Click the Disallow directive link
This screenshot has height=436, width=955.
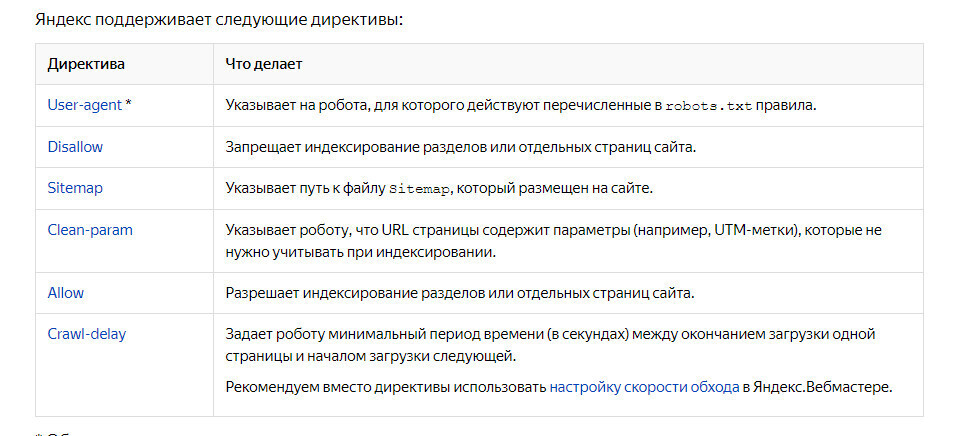pyautogui.click(x=75, y=146)
